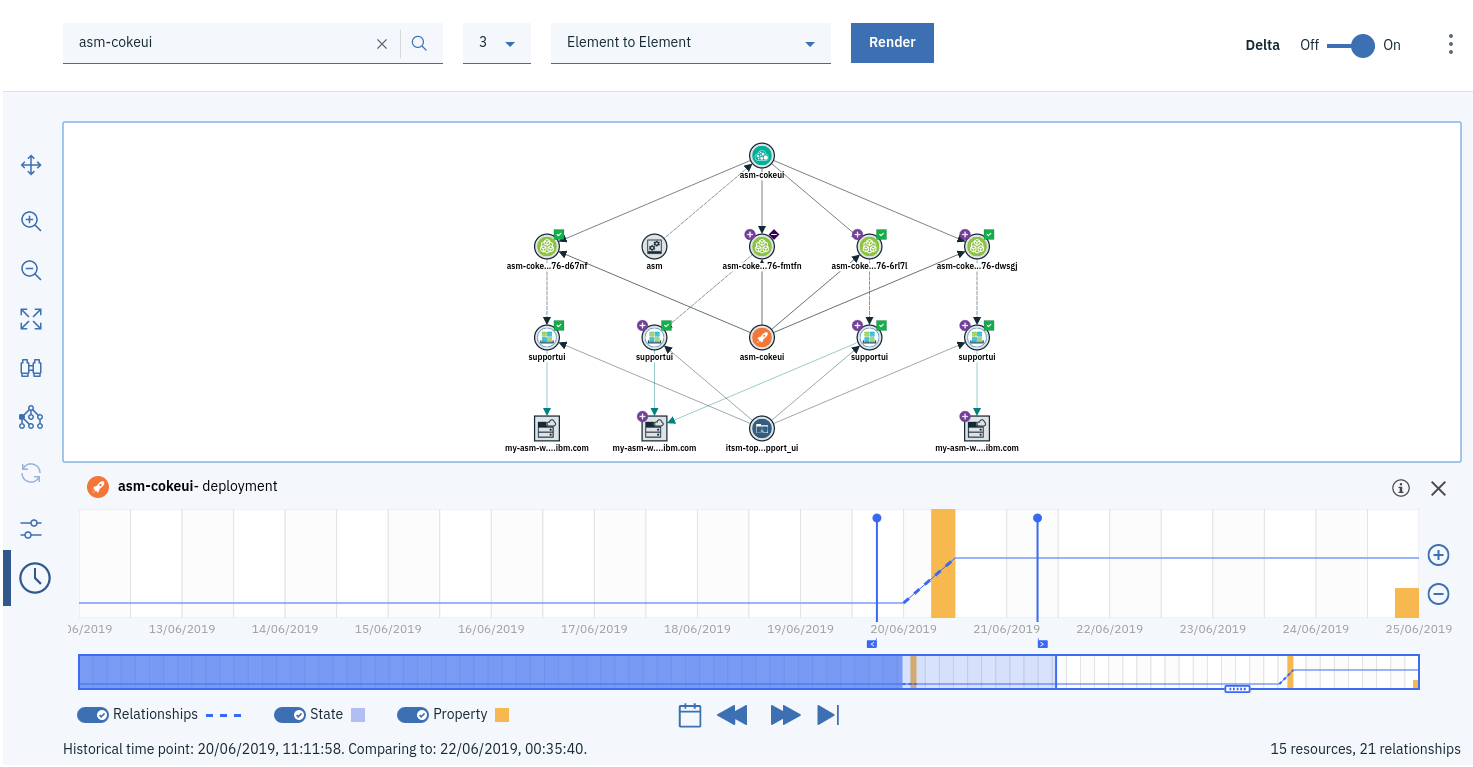This screenshot has width=1473, height=767.
Task: Click the orange property bar near 25/06/2019
Action: [x=1407, y=602]
